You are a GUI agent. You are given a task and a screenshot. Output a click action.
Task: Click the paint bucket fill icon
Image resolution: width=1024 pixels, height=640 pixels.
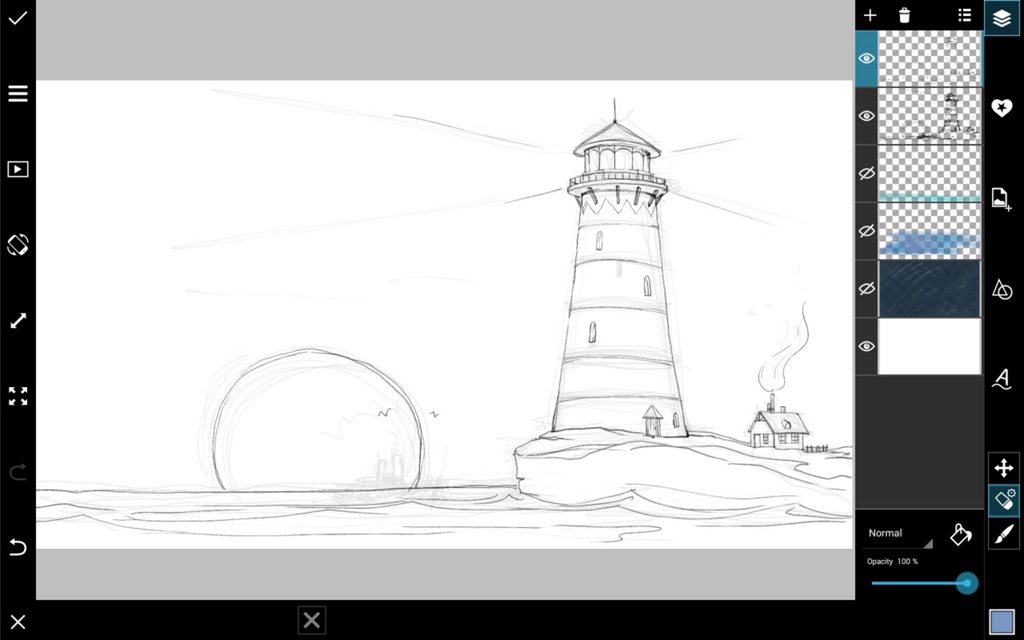961,534
